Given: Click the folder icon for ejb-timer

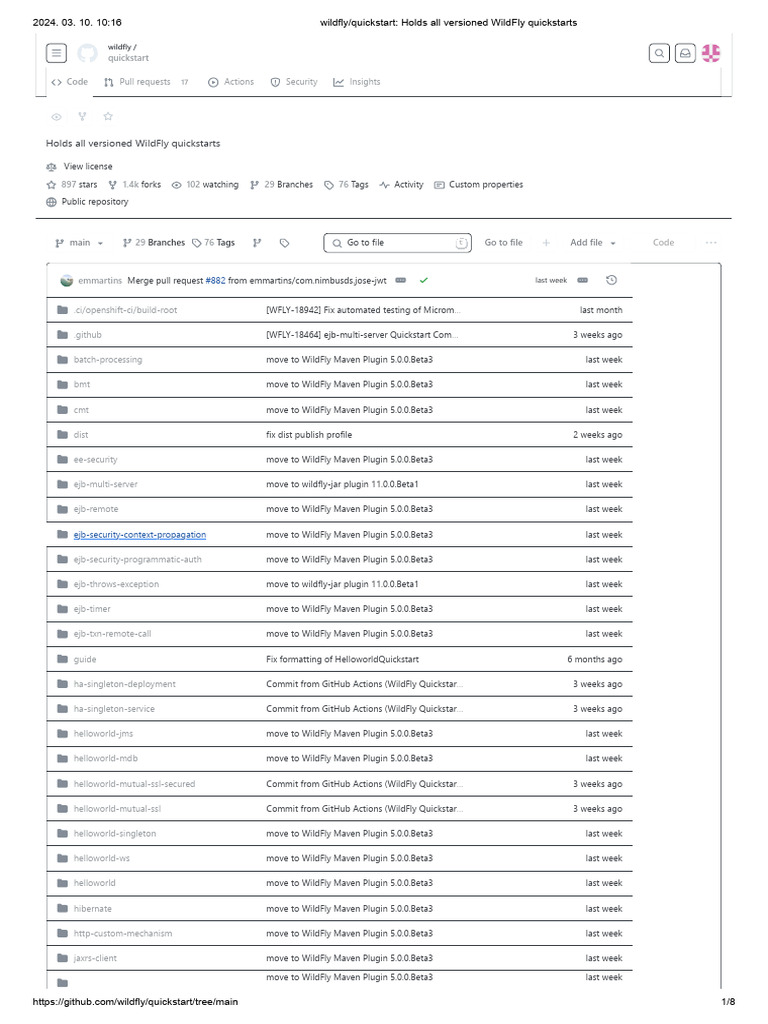Looking at the screenshot, I should tap(63, 609).
